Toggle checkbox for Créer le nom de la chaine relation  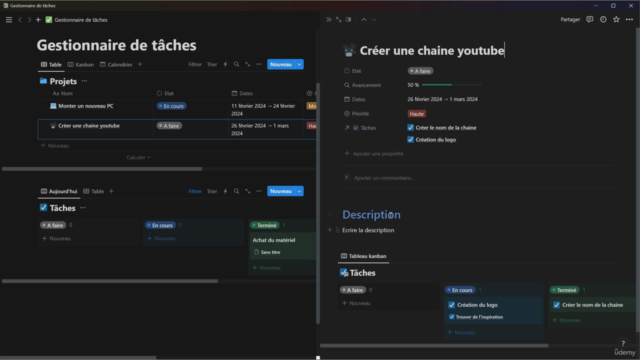411,127
